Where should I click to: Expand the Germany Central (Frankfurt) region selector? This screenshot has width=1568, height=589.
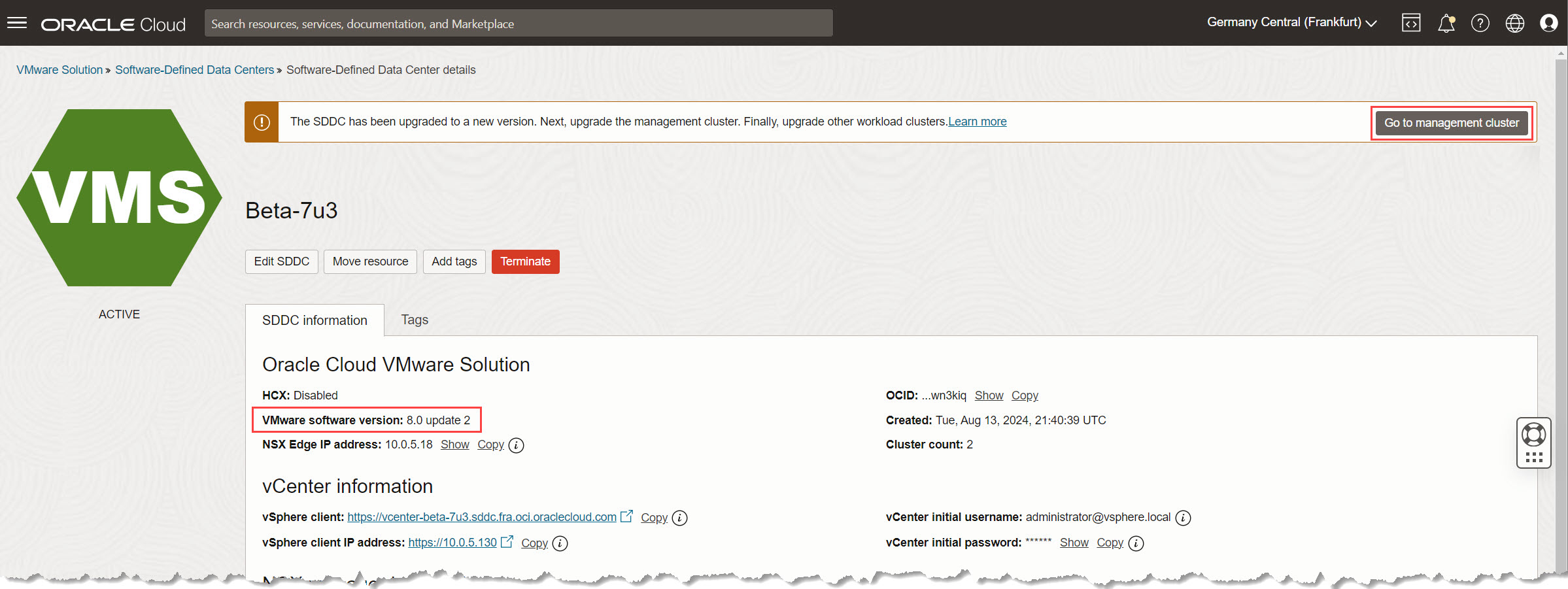1291,23
